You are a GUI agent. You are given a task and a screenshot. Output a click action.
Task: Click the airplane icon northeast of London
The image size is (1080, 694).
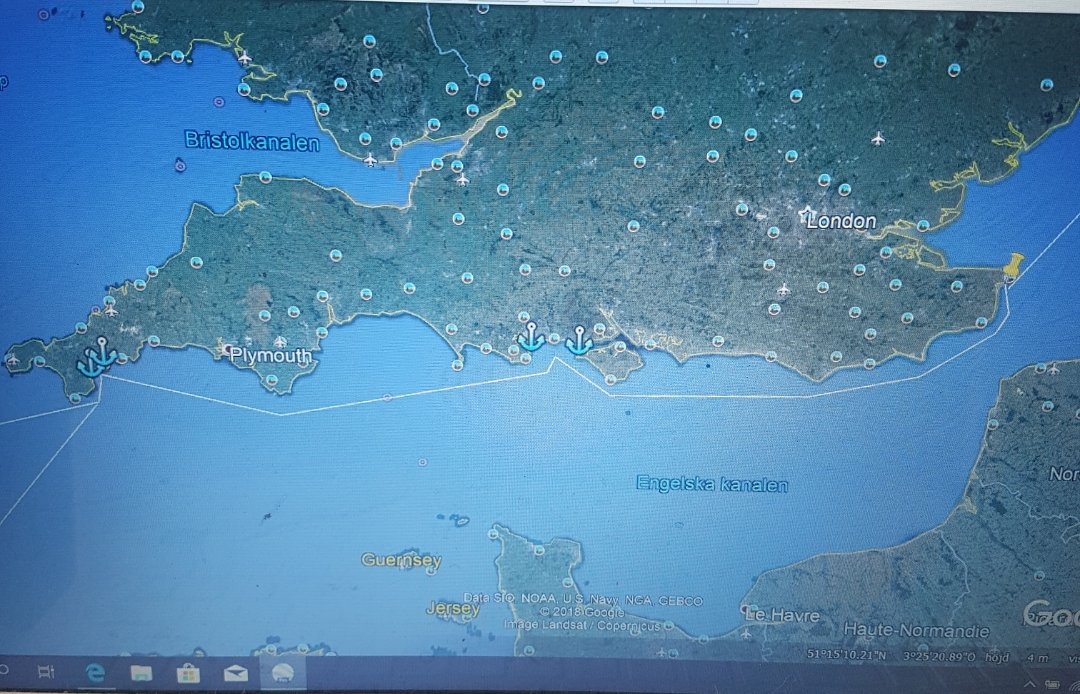(878, 137)
